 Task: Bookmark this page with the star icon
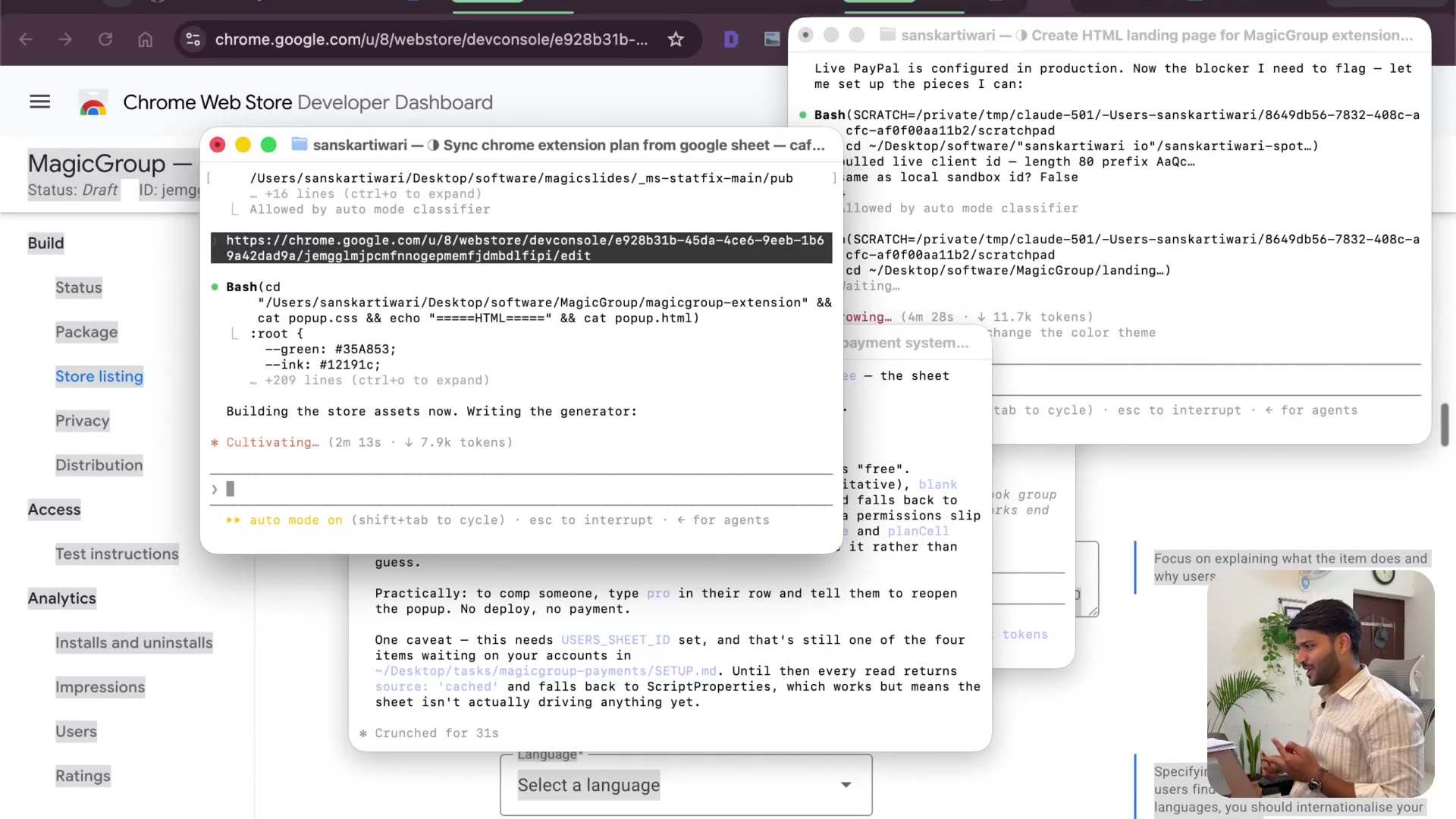click(x=676, y=39)
